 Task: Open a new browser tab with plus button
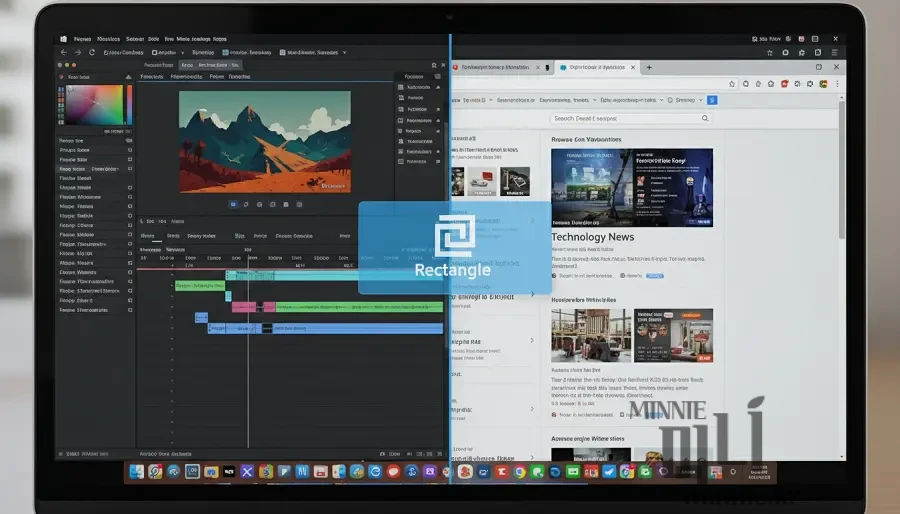point(649,68)
